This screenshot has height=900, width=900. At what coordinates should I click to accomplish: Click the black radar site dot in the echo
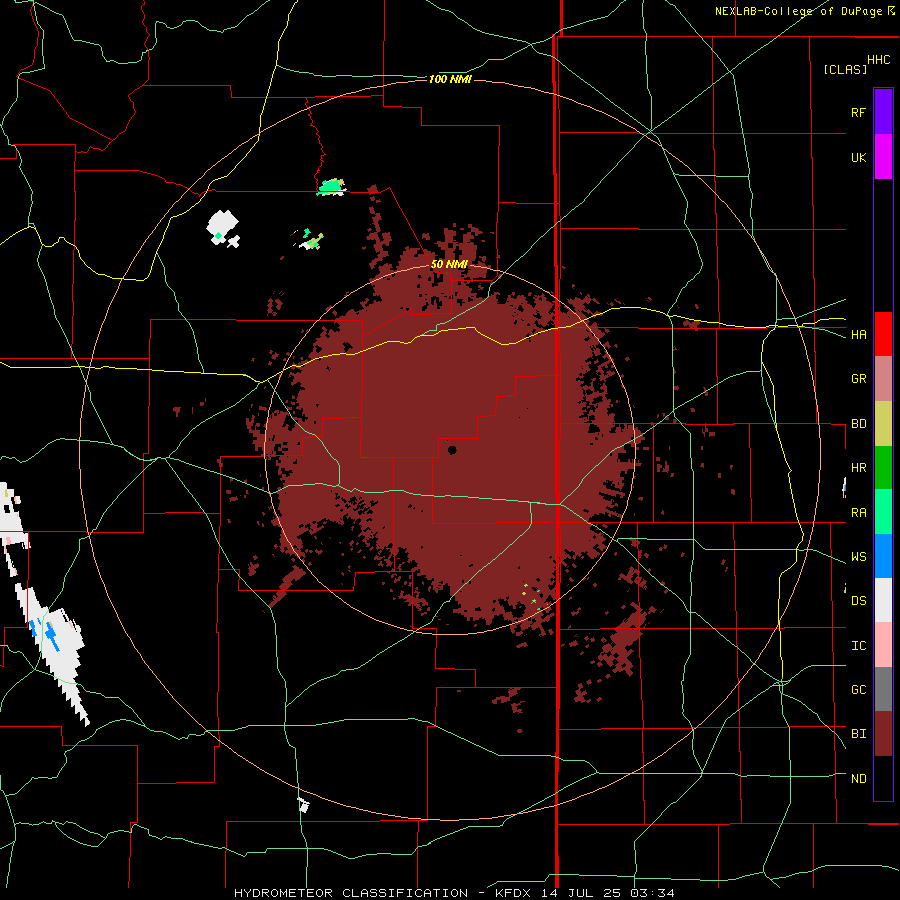[452, 450]
